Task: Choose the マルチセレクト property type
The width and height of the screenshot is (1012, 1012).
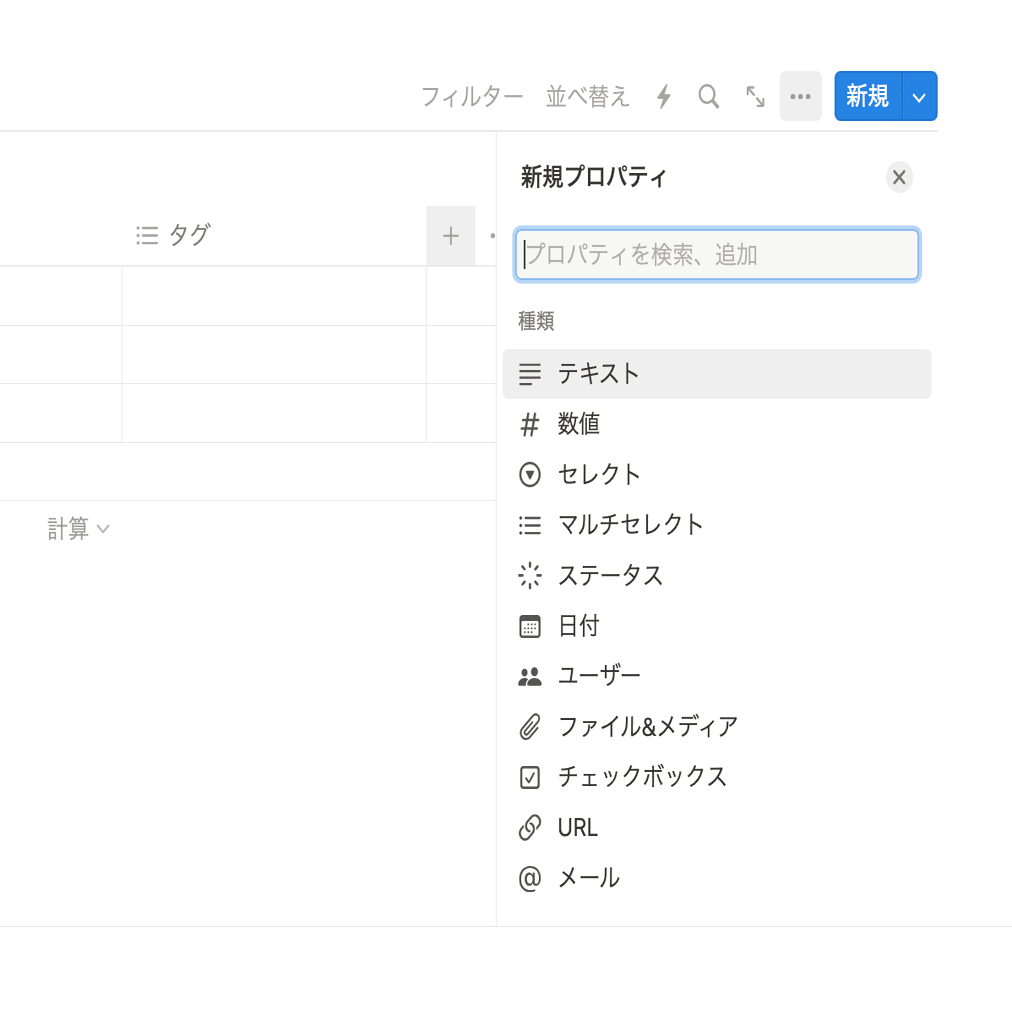Action: tap(717, 525)
